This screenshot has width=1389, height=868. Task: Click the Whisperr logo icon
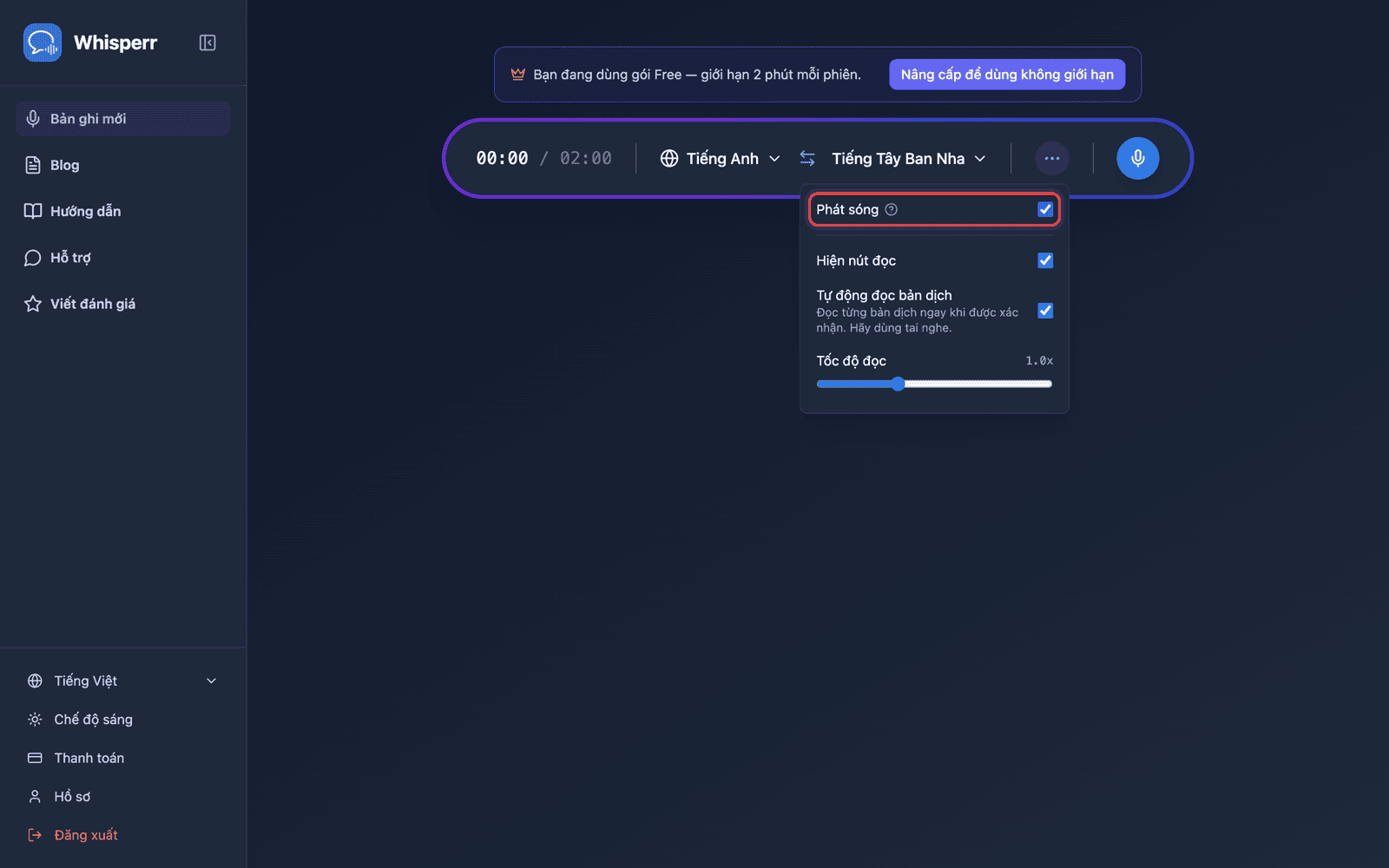click(43, 43)
